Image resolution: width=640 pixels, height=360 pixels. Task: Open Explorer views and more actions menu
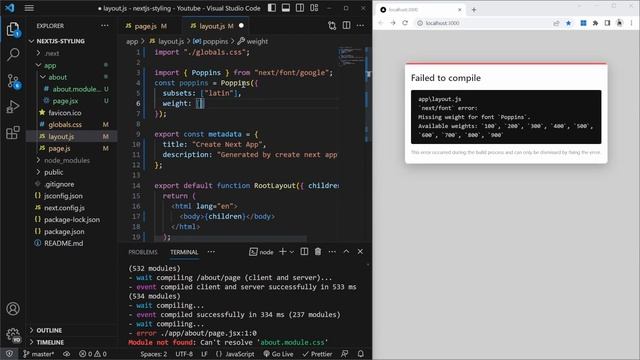pos(105,25)
